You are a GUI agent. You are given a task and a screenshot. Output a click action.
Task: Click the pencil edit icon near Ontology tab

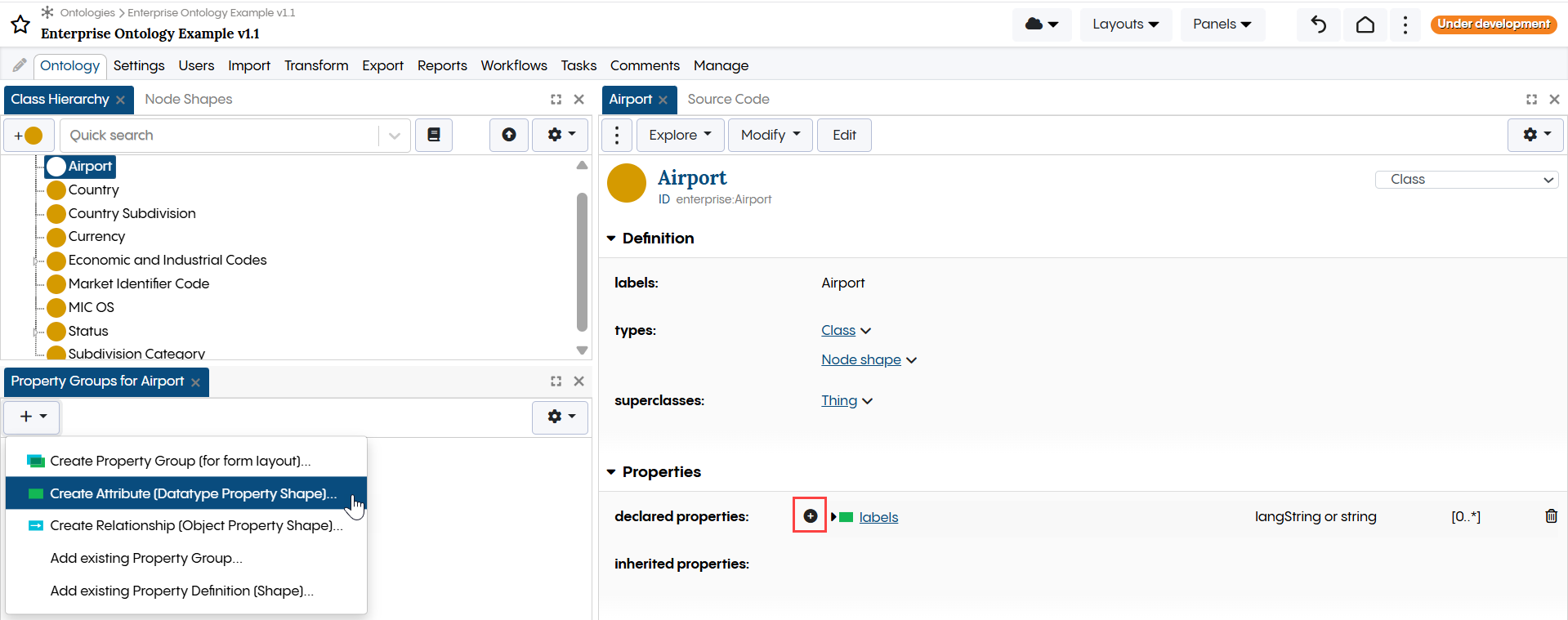click(x=20, y=65)
